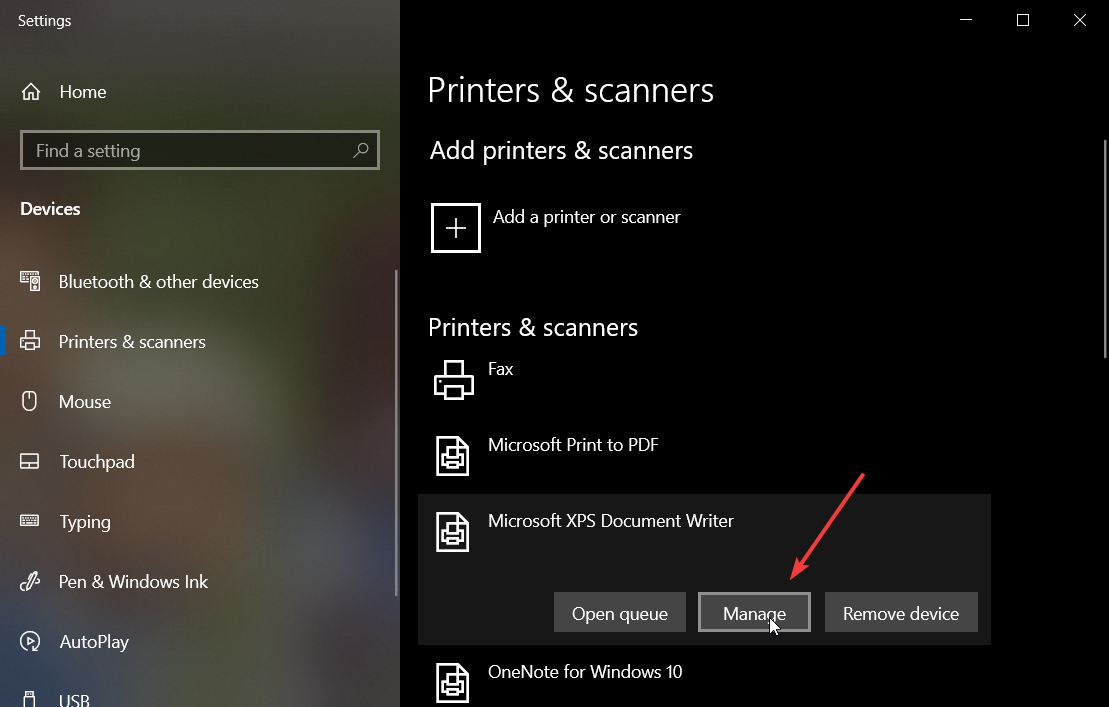Screen dimensions: 1109x707
Task: Close the Settings window
Action: [1079, 20]
